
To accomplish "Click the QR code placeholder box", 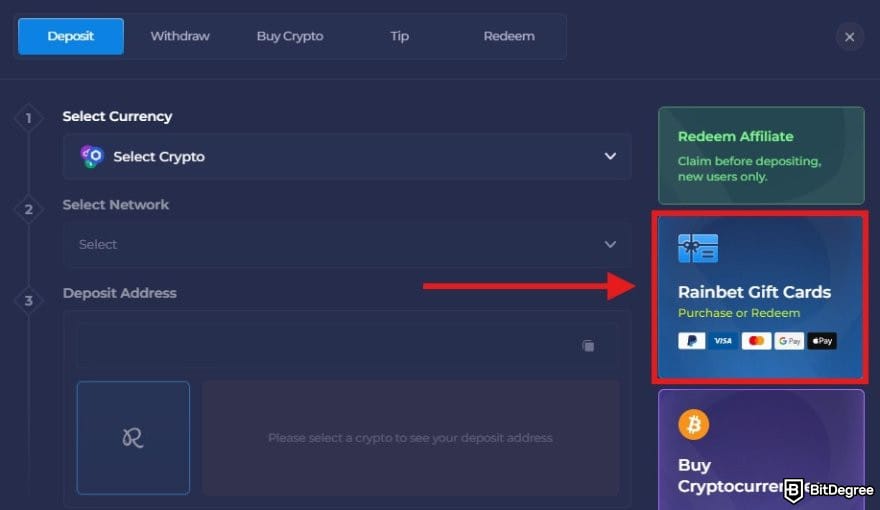I will (133, 438).
